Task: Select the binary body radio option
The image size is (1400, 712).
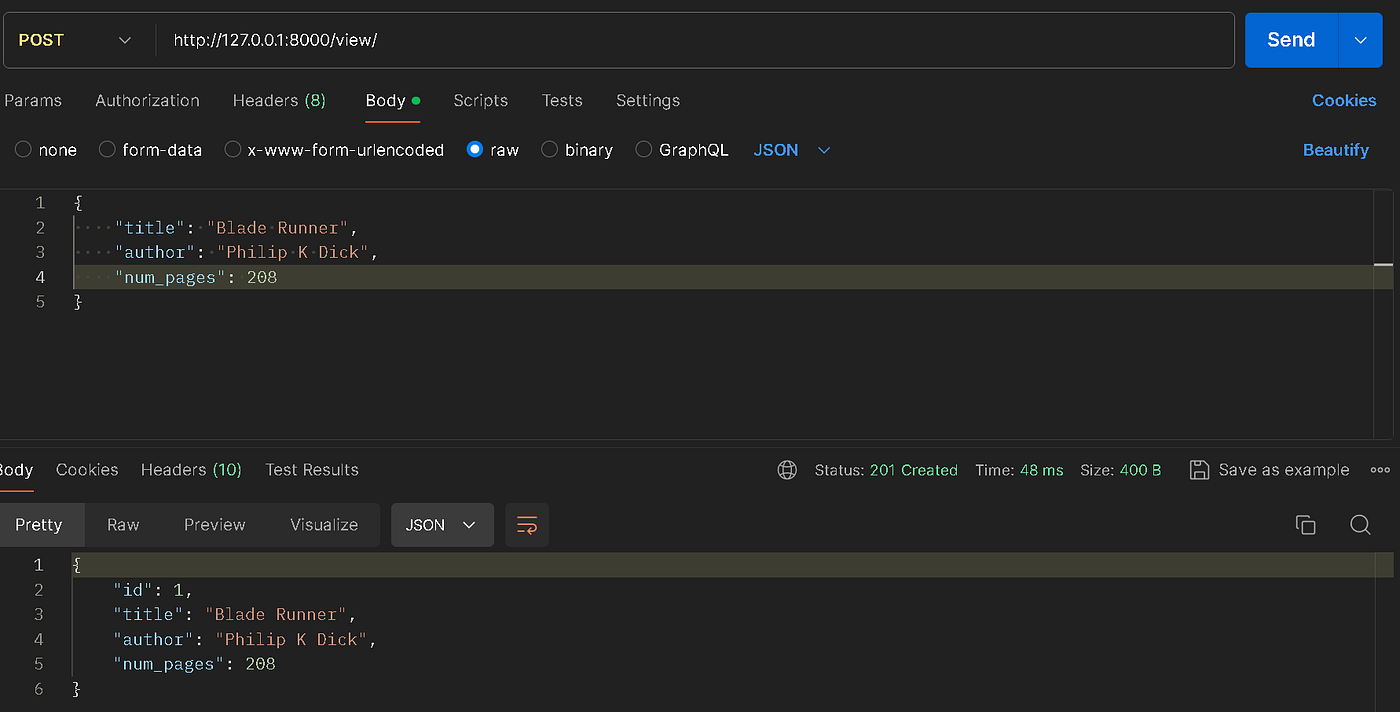Action: (550, 150)
